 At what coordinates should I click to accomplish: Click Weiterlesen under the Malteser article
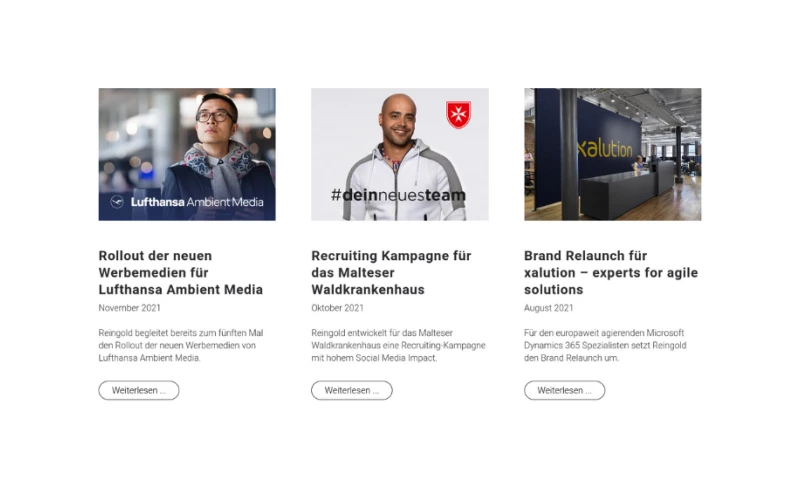click(x=352, y=390)
